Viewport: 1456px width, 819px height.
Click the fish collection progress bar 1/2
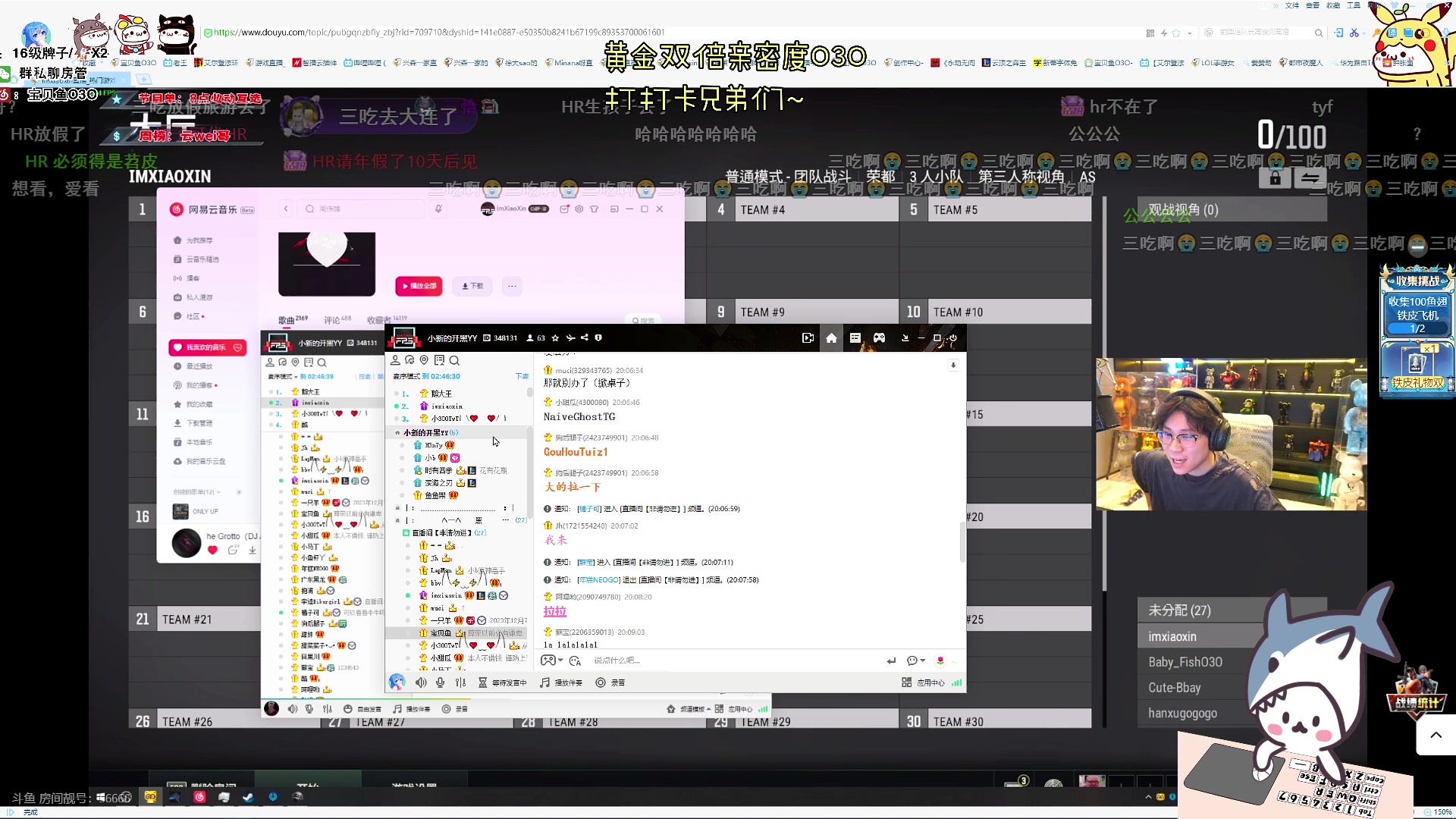(x=1417, y=328)
